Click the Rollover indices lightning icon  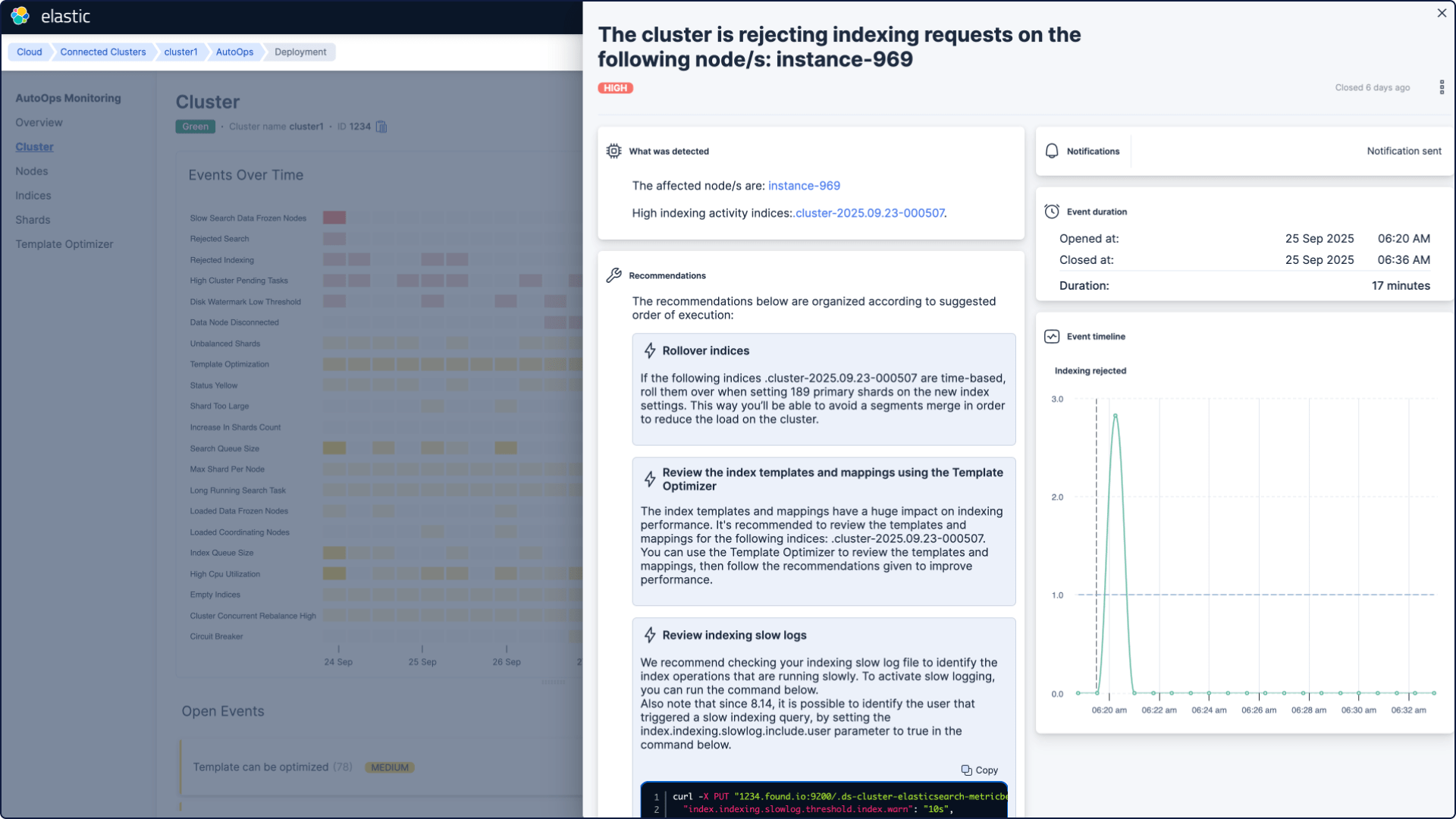(x=650, y=350)
